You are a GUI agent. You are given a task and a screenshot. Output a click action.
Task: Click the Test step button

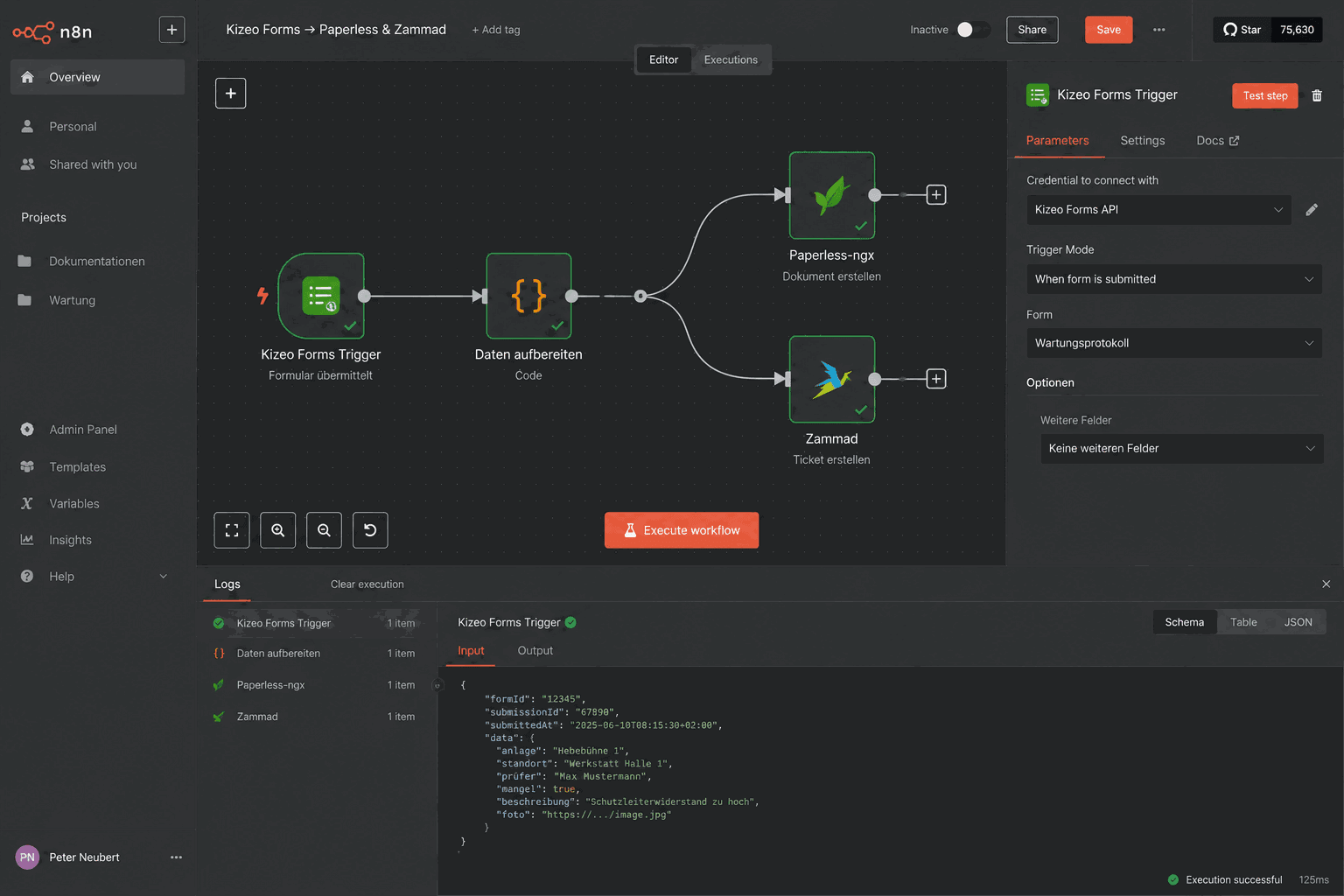click(x=1265, y=95)
